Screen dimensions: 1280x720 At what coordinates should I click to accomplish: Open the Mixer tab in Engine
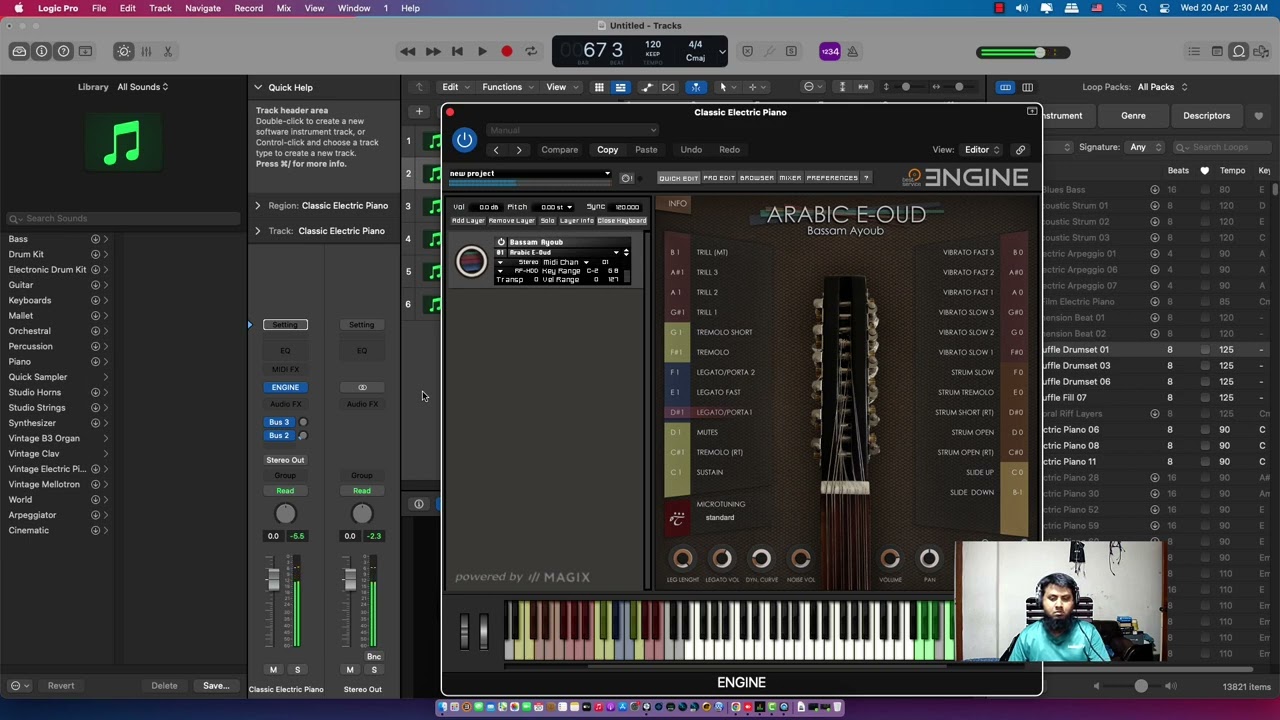[x=790, y=178]
